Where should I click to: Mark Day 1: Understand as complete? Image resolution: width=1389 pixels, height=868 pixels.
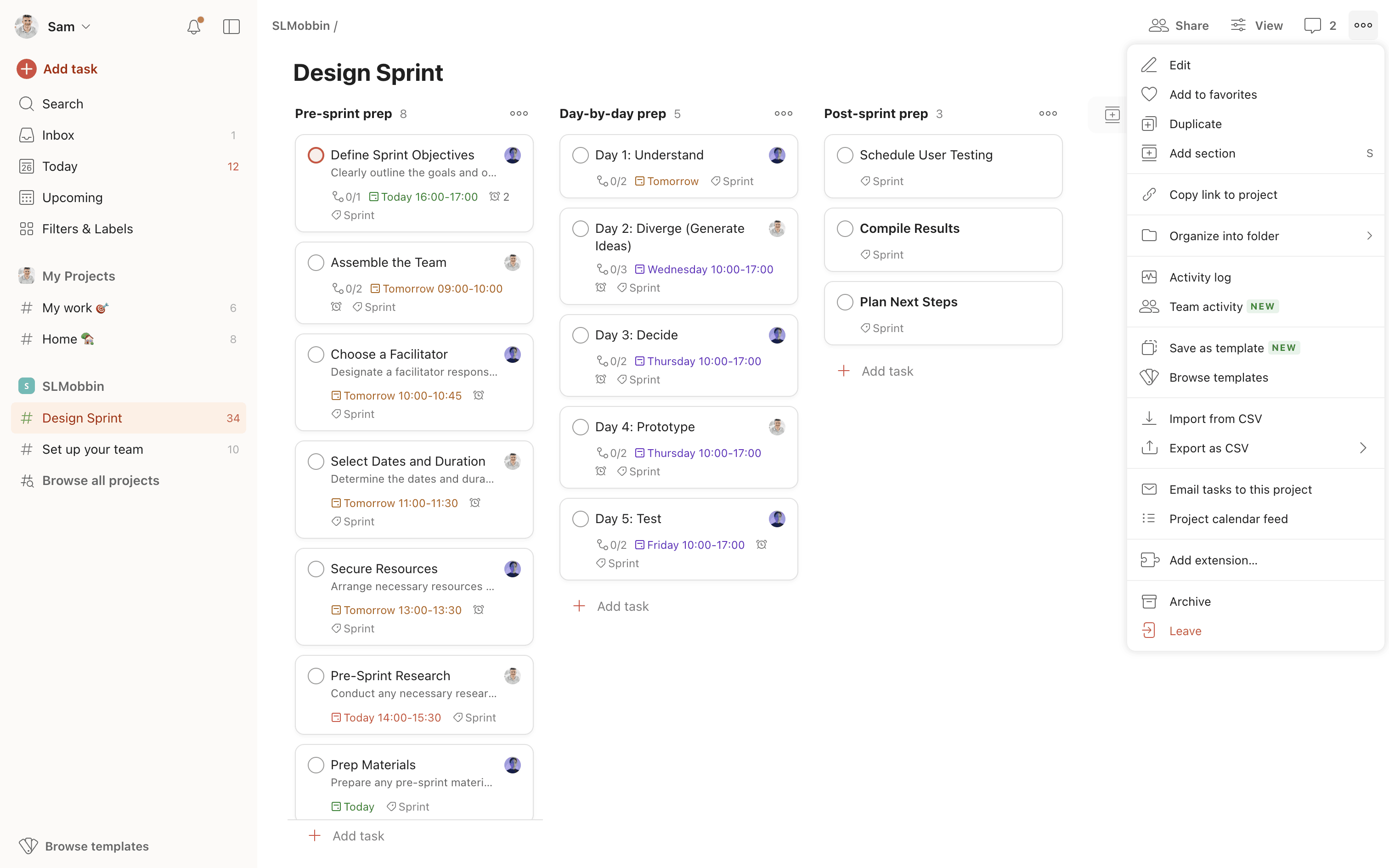580,156
